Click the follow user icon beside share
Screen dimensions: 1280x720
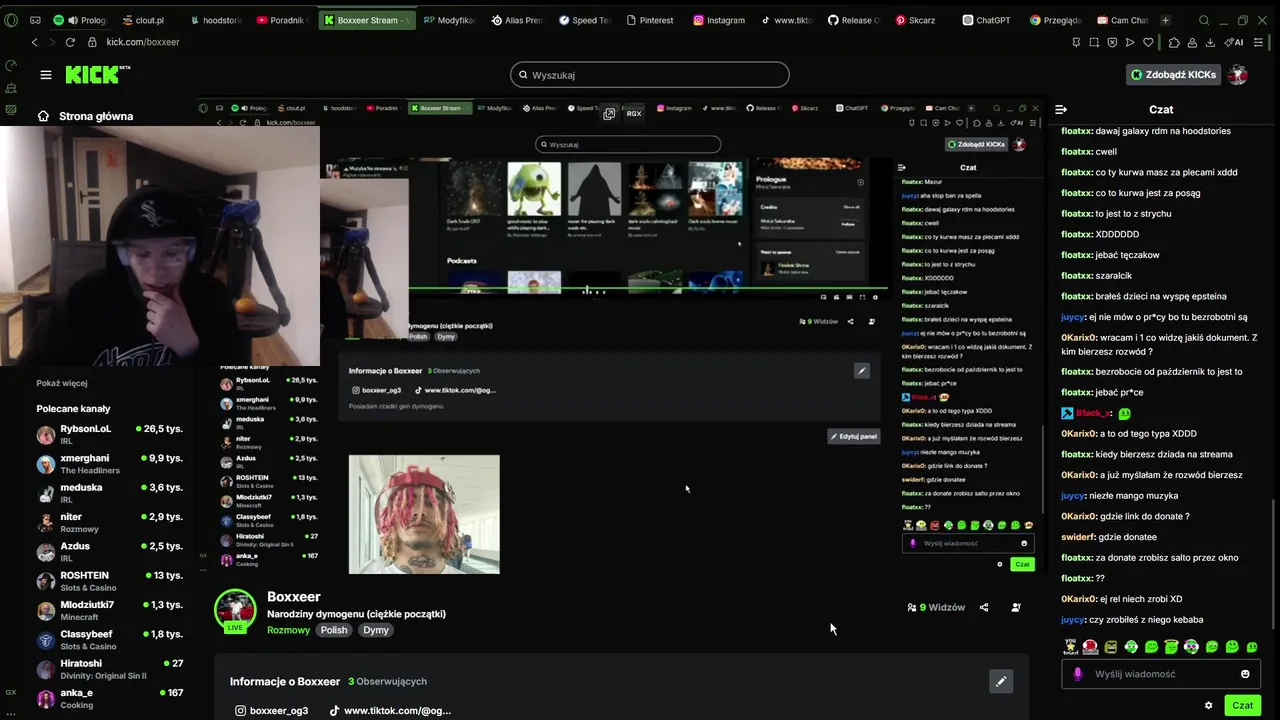click(x=1016, y=607)
